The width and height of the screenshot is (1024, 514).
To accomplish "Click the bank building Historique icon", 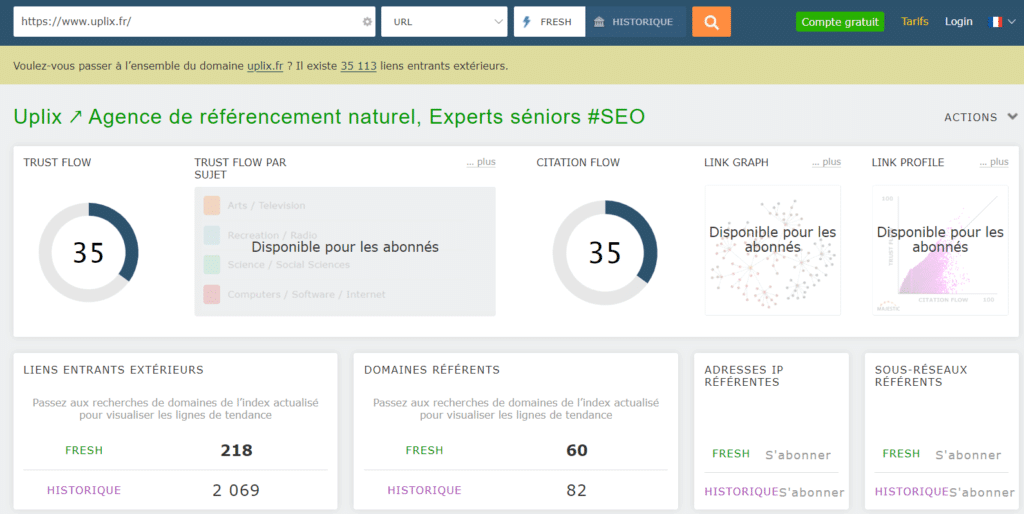I will (599, 22).
